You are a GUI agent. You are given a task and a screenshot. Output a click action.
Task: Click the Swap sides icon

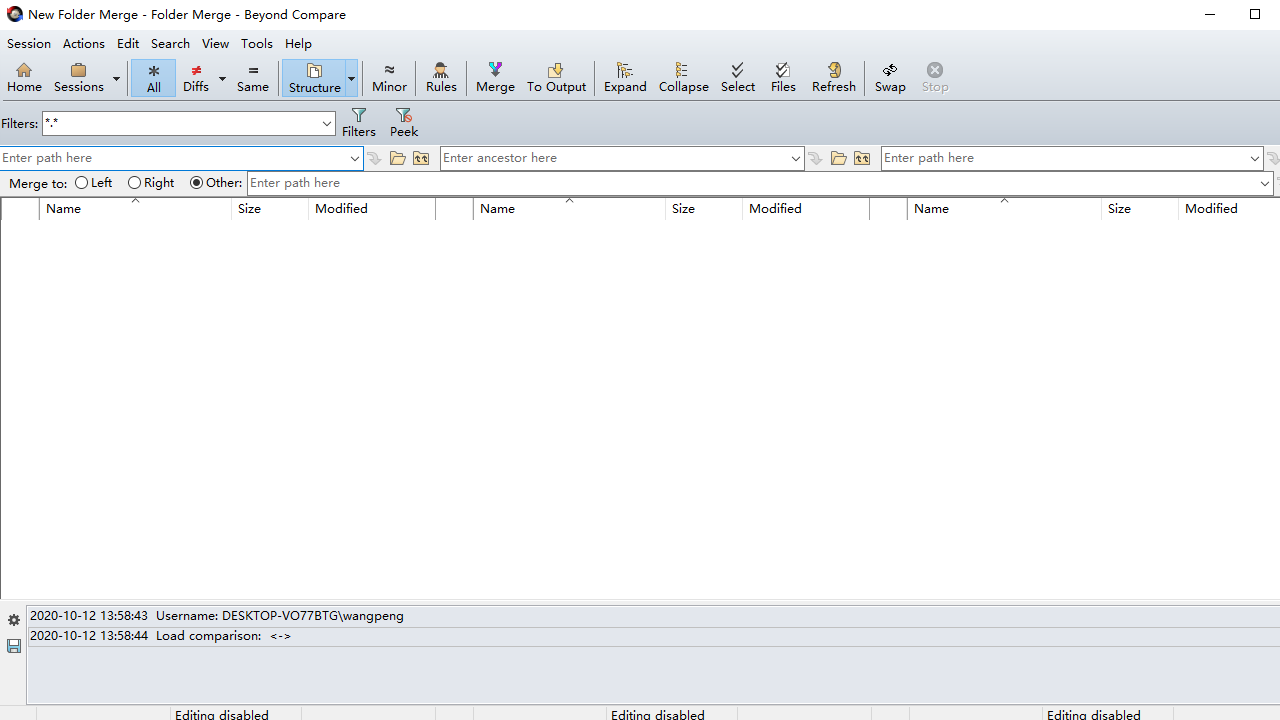tap(889, 77)
